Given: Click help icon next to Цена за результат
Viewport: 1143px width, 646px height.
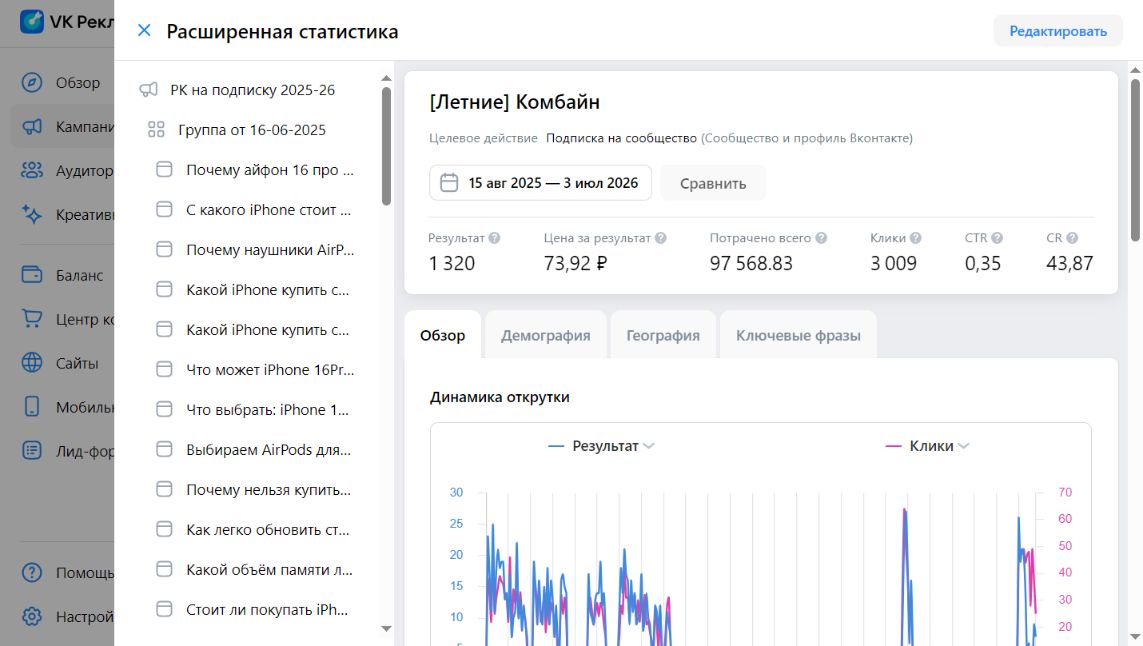Looking at the screenshot, I should [x=660, y=238].
